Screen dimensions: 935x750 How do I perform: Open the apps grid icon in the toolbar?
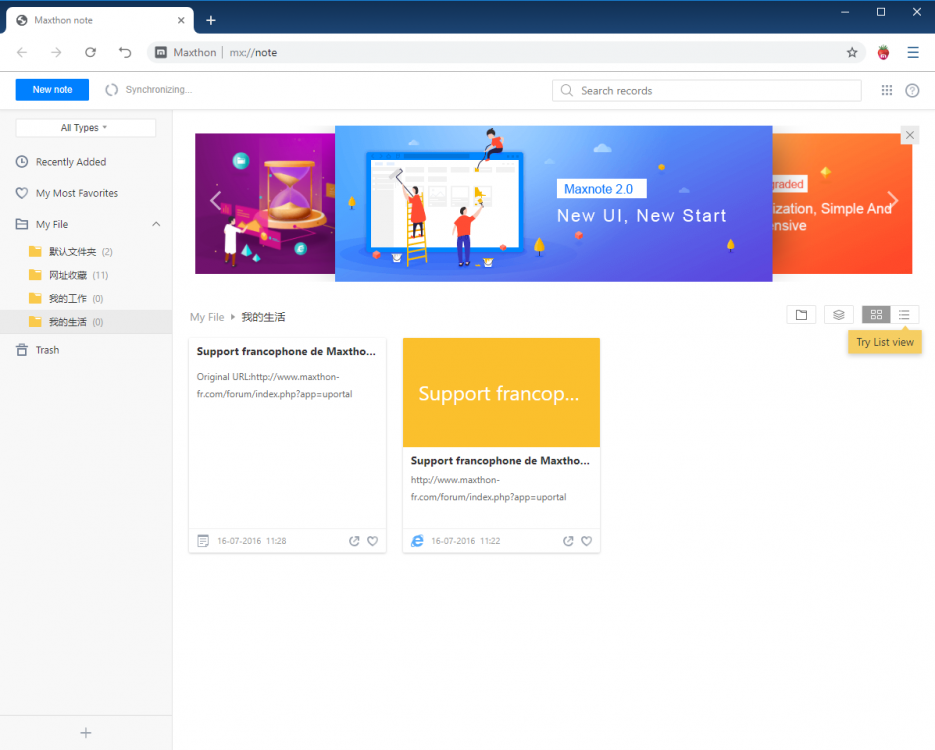pos(886,90)
